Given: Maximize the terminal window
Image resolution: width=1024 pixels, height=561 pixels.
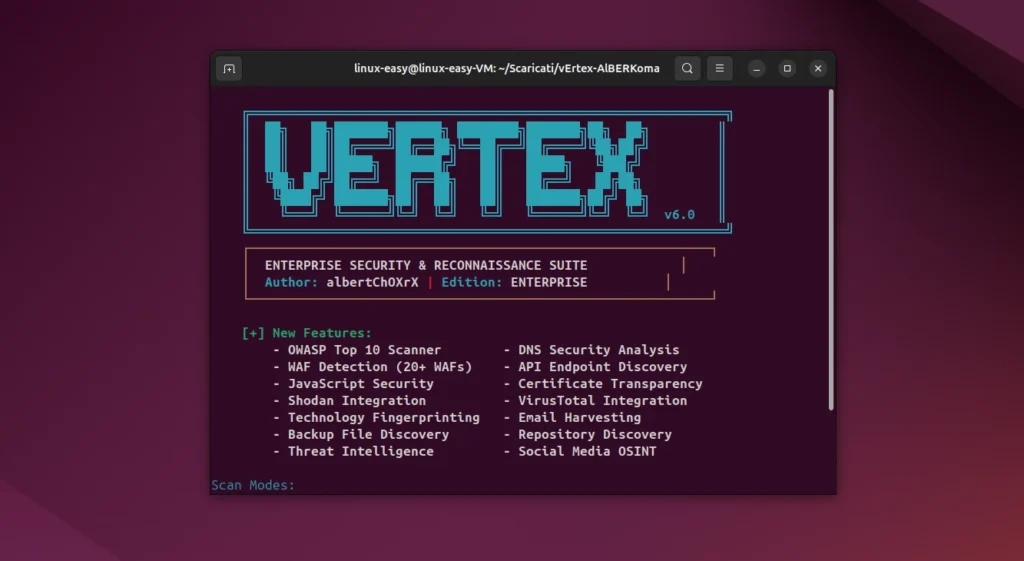Looking at the screenshot, I should [787, 69].
